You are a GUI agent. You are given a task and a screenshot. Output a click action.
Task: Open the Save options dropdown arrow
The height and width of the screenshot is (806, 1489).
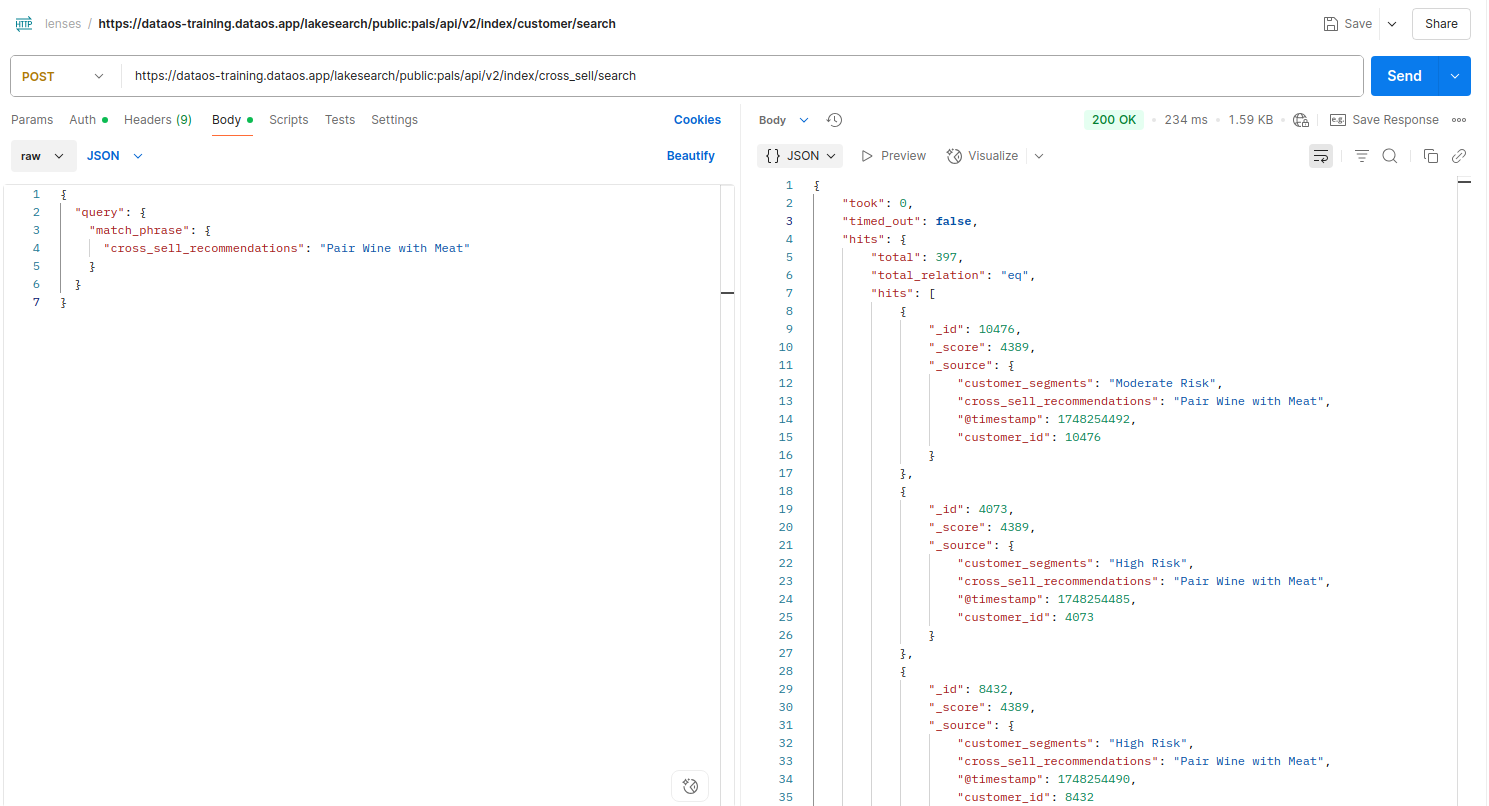tap(1391, 24)
